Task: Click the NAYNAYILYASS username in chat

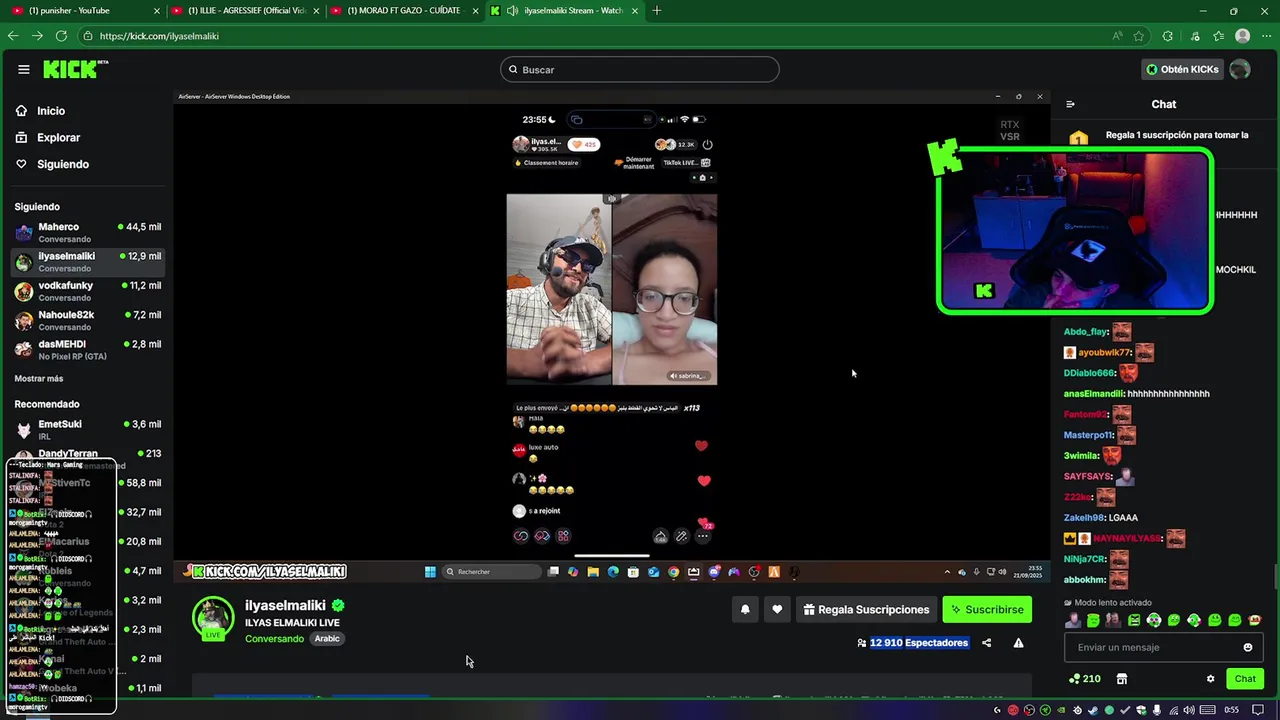Action: pos(1126,539)
